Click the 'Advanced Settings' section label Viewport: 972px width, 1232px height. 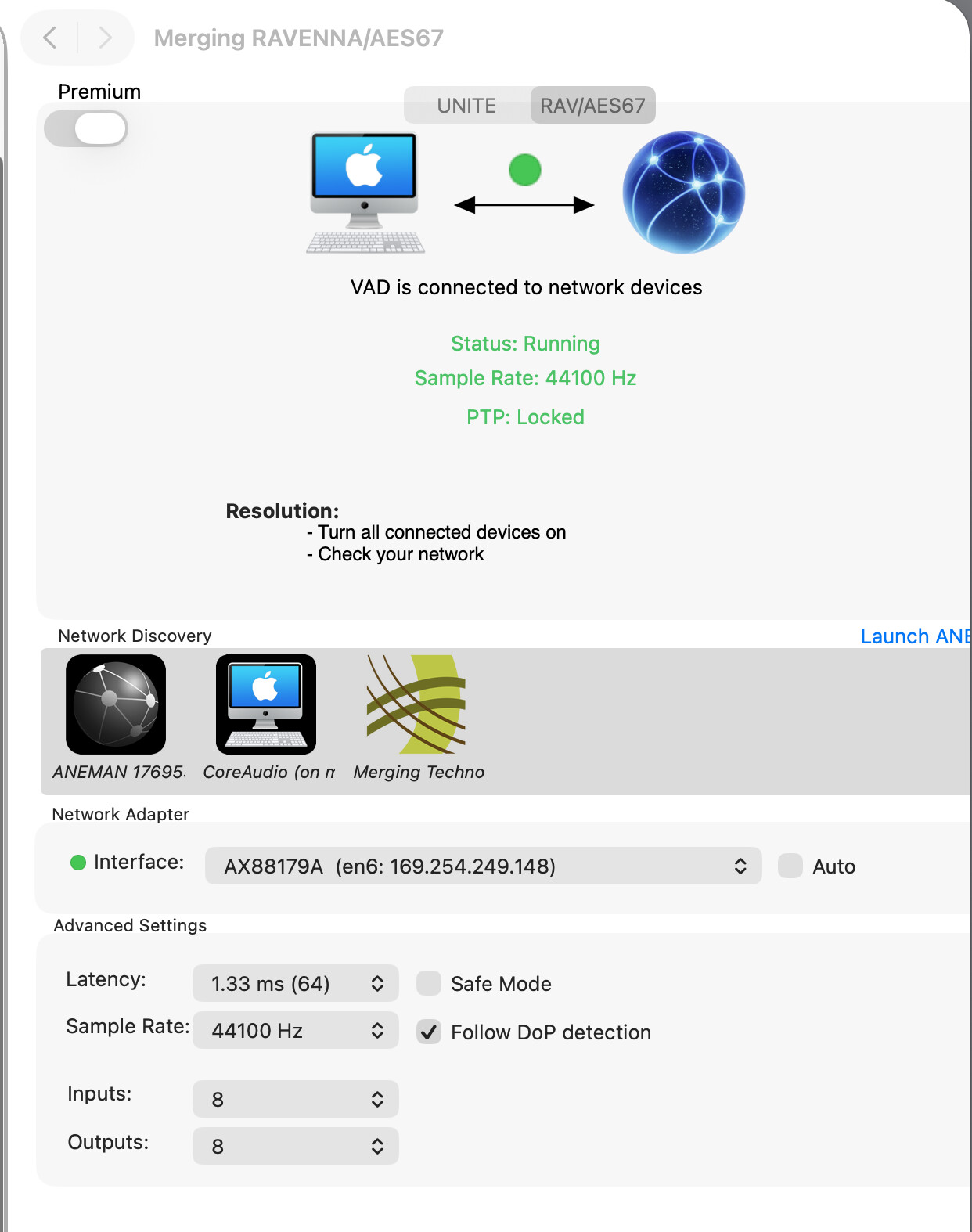point(130,925)
